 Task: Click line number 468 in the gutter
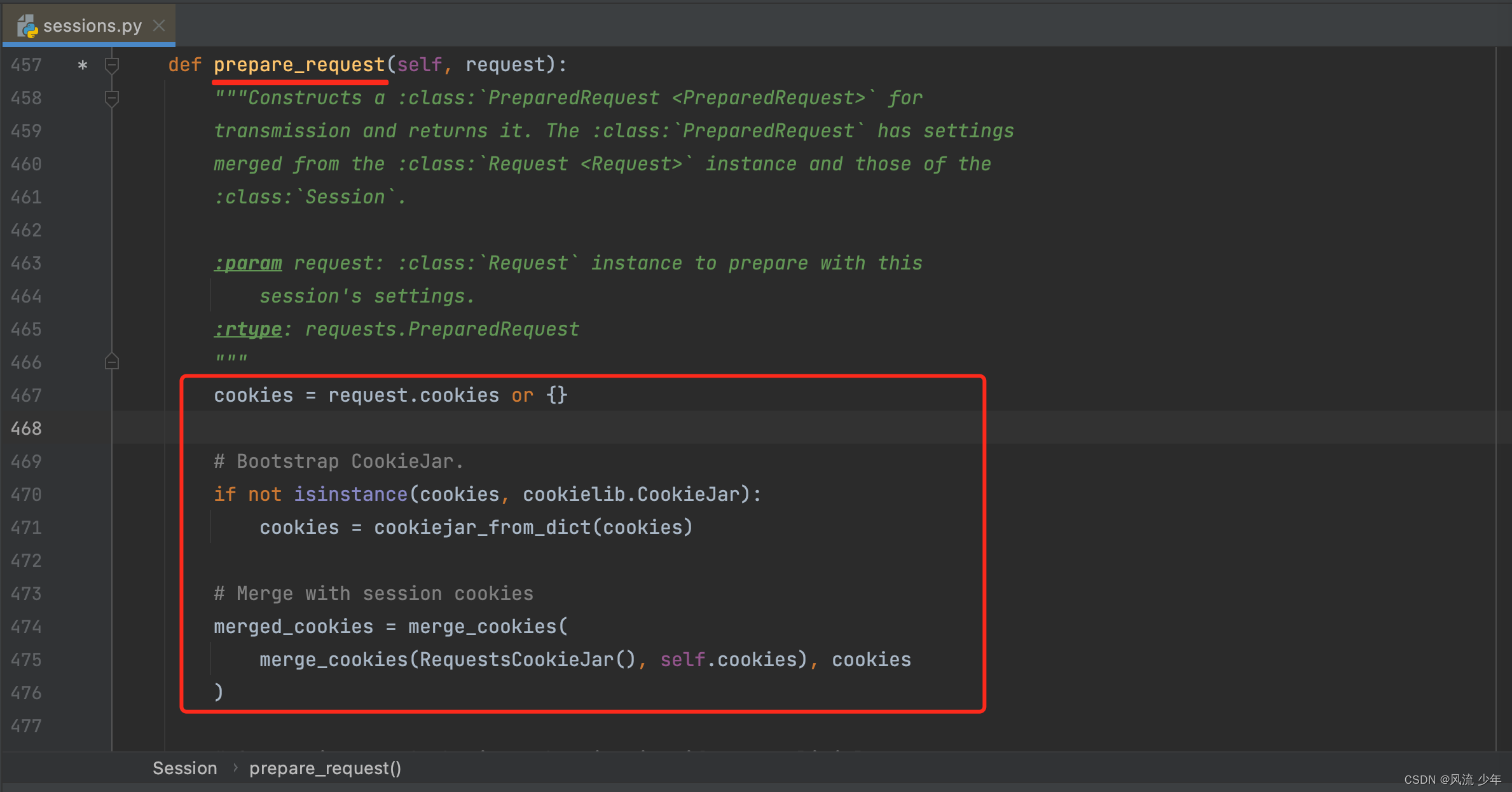(26, 428)
